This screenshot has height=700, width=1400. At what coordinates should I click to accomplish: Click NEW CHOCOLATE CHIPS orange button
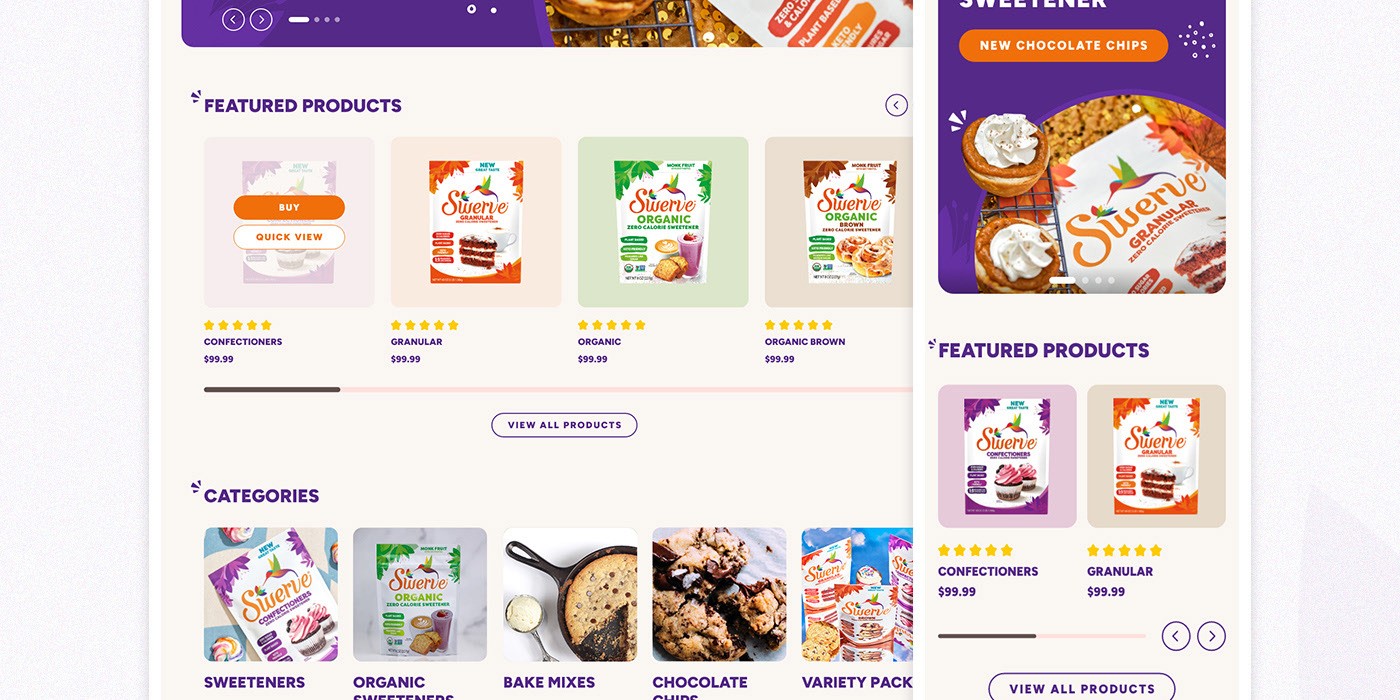tap(1063, 45)
